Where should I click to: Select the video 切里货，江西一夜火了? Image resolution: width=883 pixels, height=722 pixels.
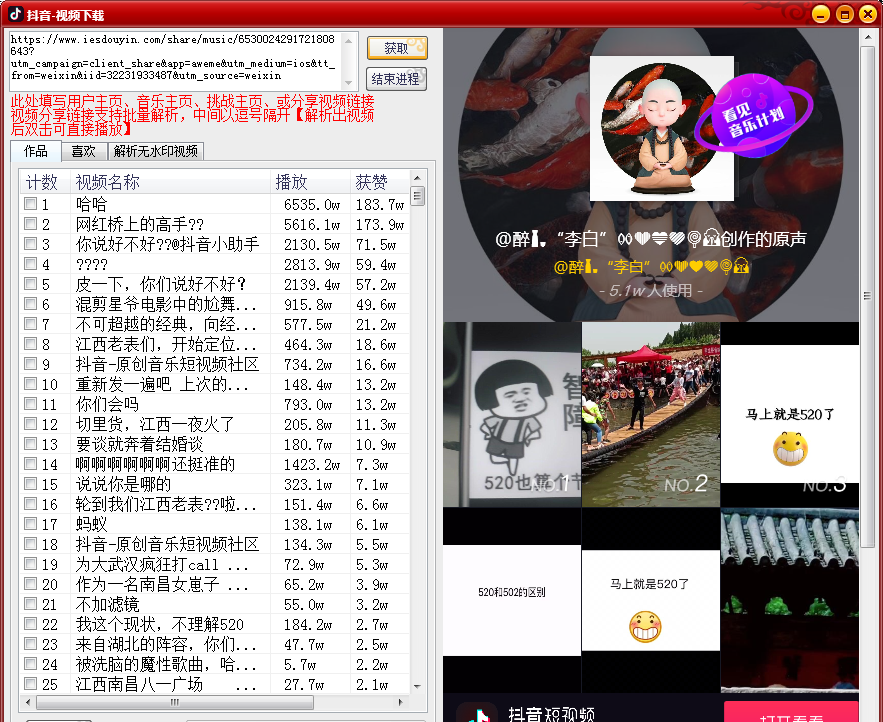click(x=155, y=424)
